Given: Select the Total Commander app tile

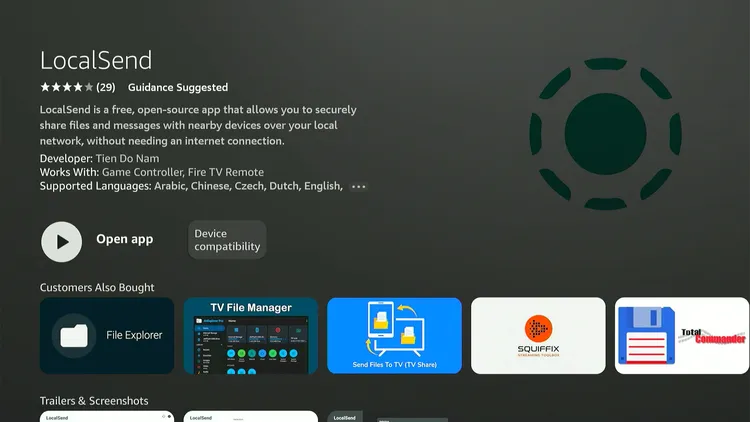Looking at the screenshot, I should (x=682, y=335).
